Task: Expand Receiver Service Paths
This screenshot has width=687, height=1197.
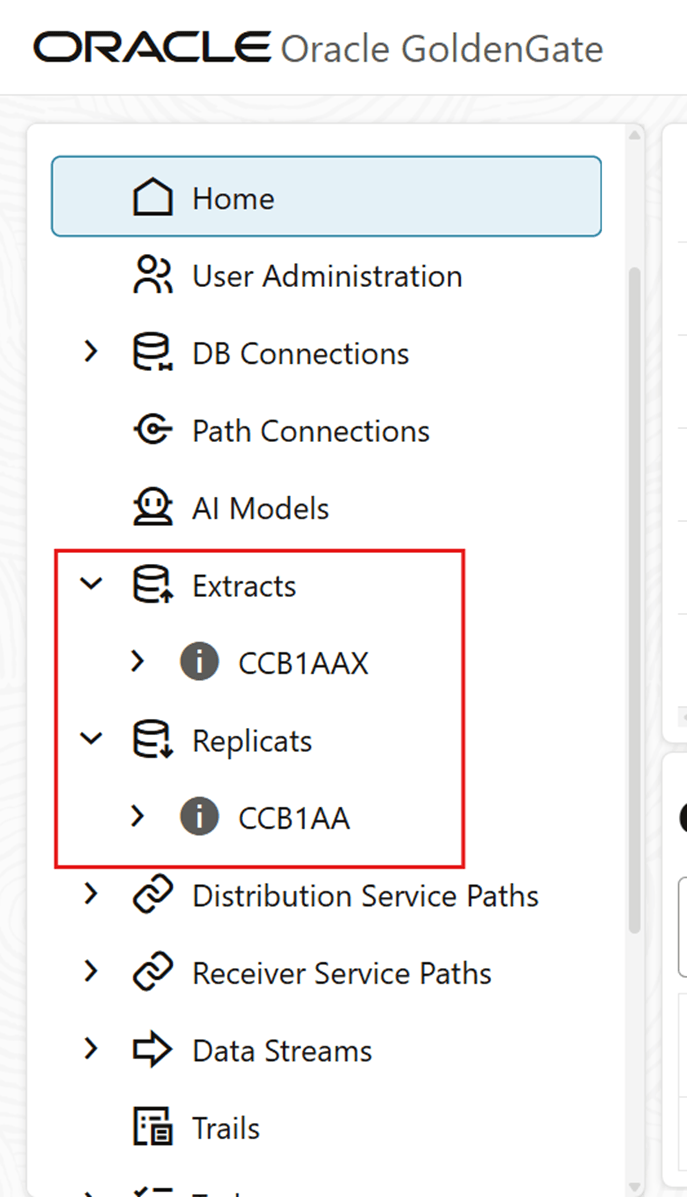Action: click(91, 972)
